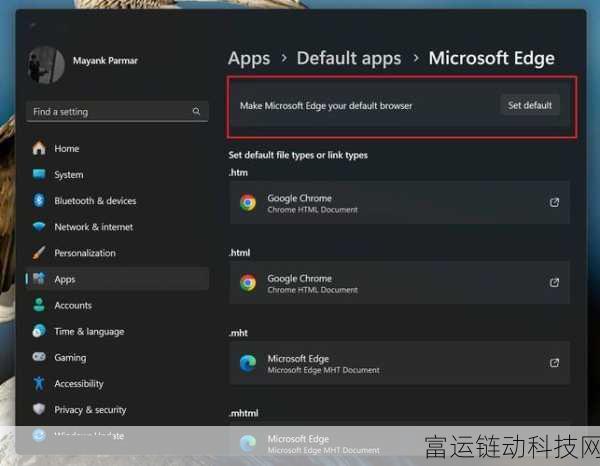Click the Privacy & security shield icon

pyautogui.click(x=39, y=409)
